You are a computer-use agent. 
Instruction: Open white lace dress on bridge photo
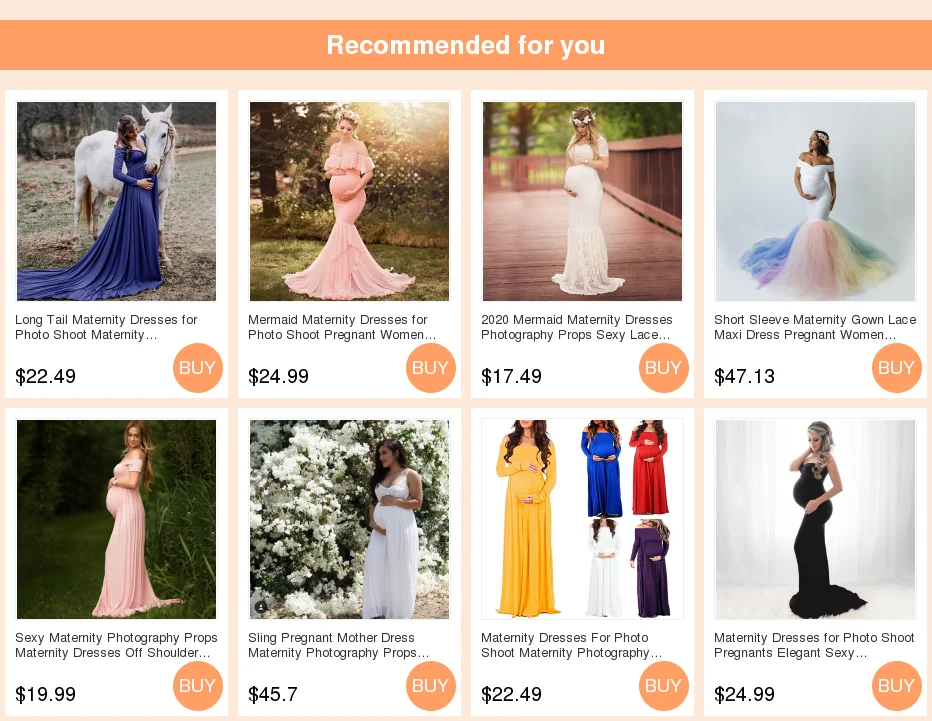pos(582,201)
